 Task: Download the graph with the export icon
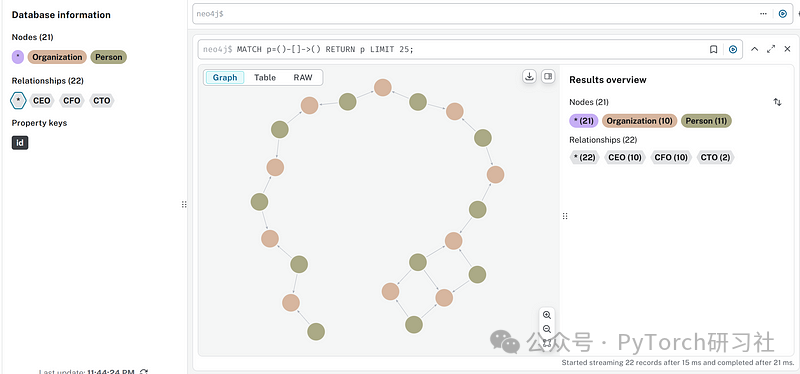530,77
